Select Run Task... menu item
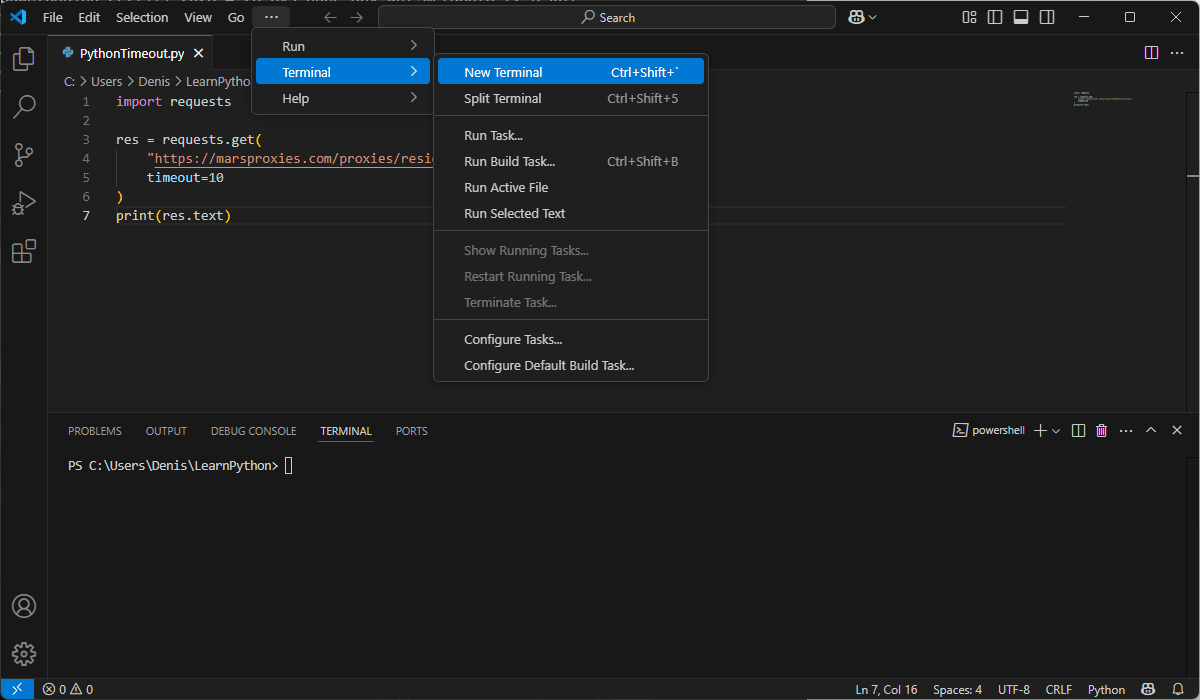1200x700 pixels. point(571,135)
